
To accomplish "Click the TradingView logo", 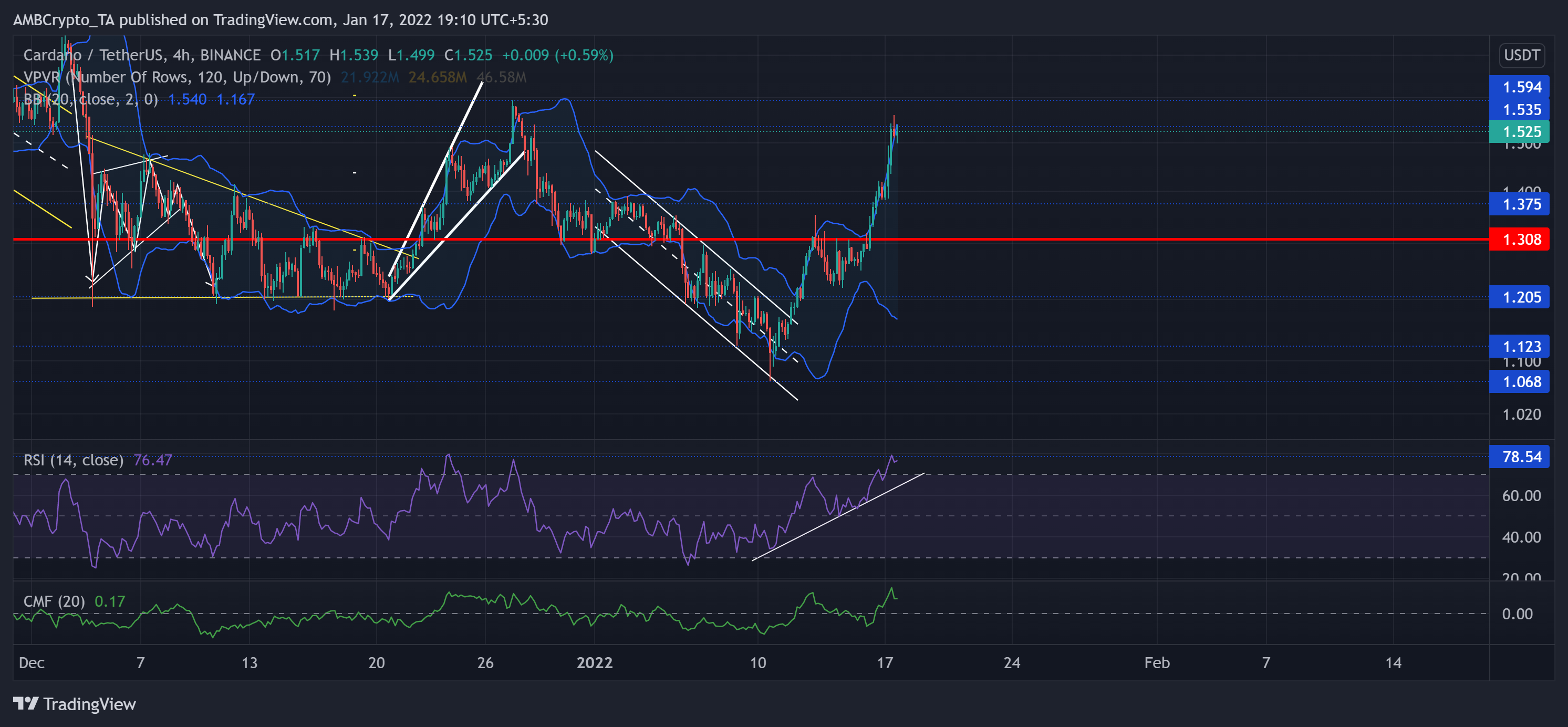I will [74, 704].
